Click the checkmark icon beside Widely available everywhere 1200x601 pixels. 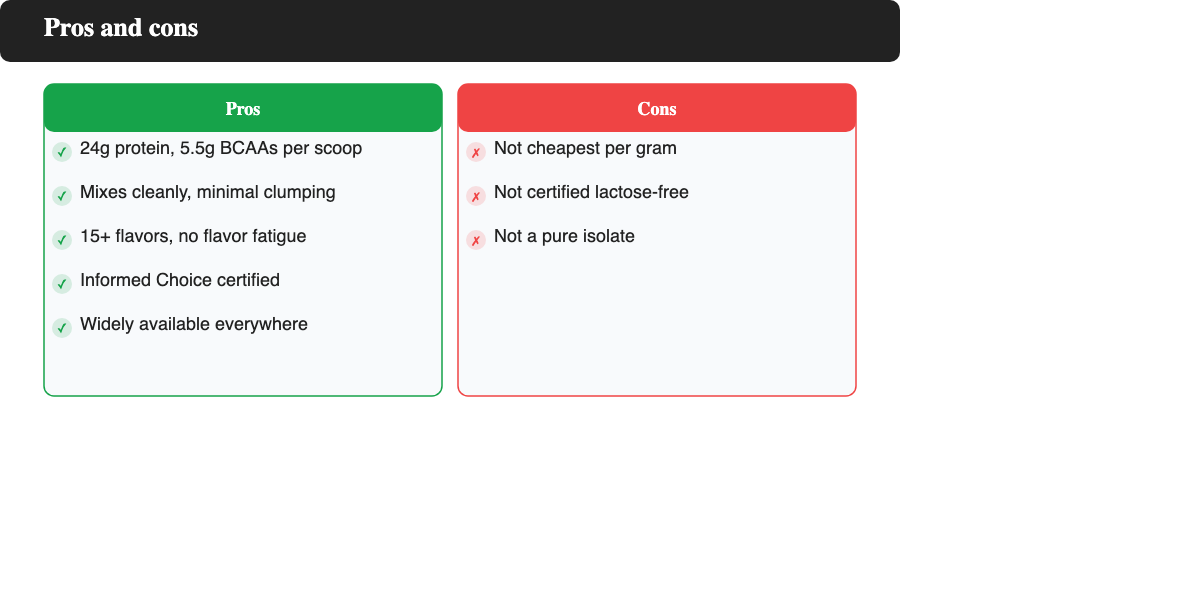[x=62, y=328]
